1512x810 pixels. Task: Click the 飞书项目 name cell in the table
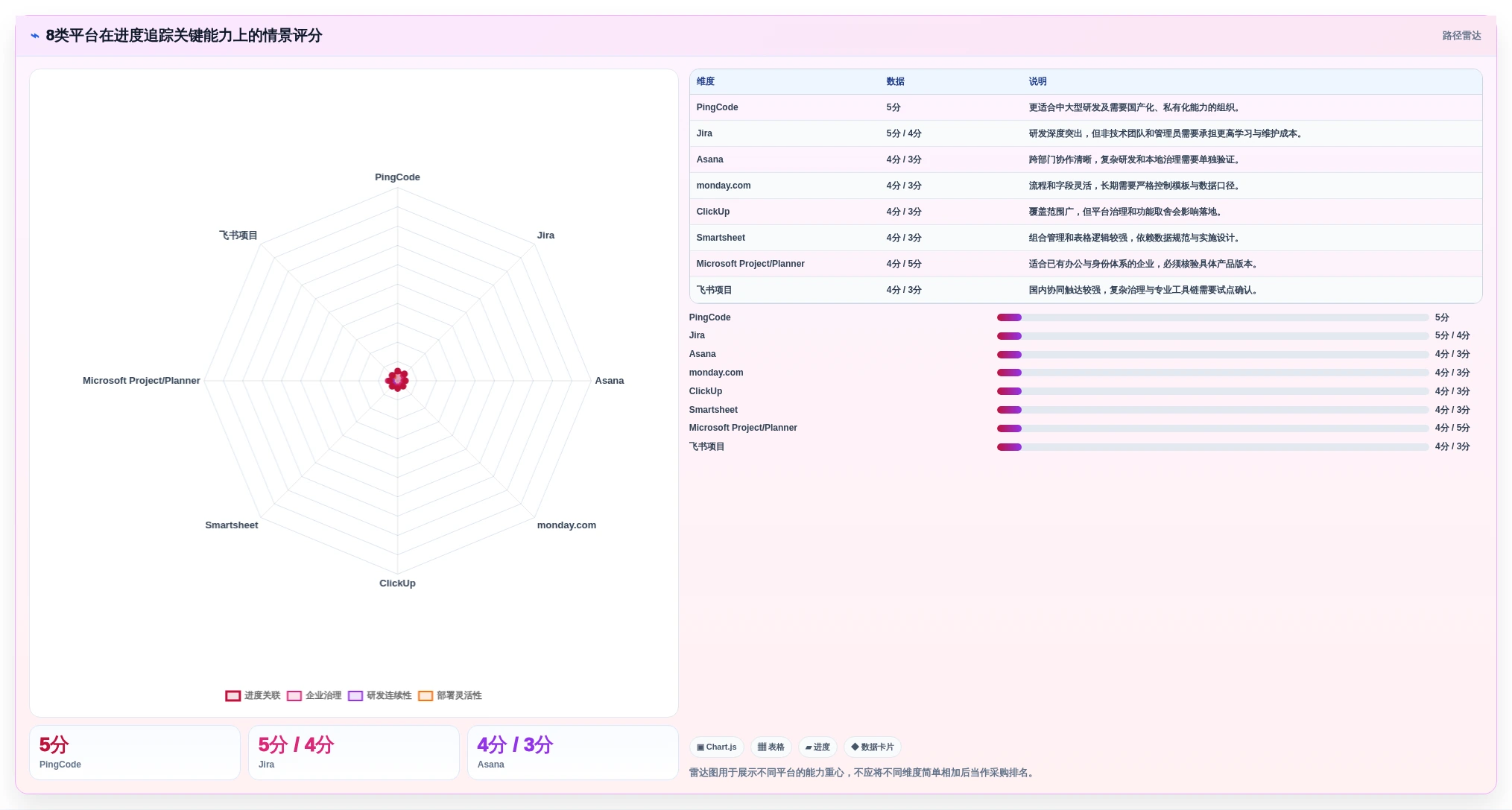tap(714, 290)
